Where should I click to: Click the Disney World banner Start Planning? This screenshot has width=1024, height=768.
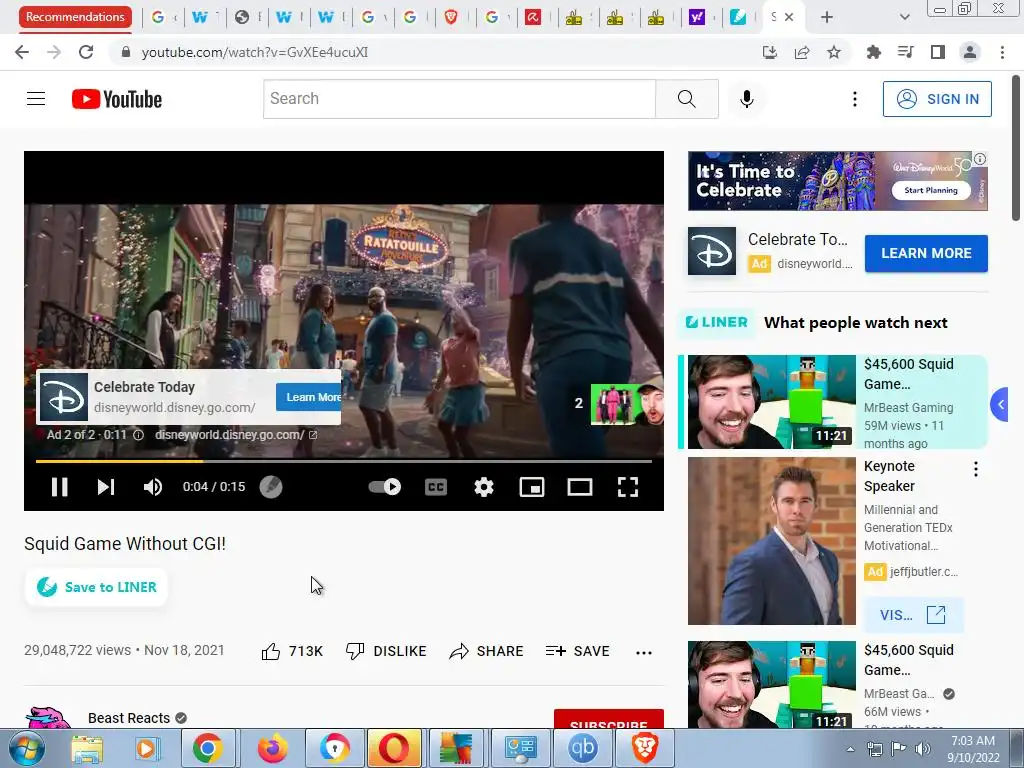click(931, 190)
